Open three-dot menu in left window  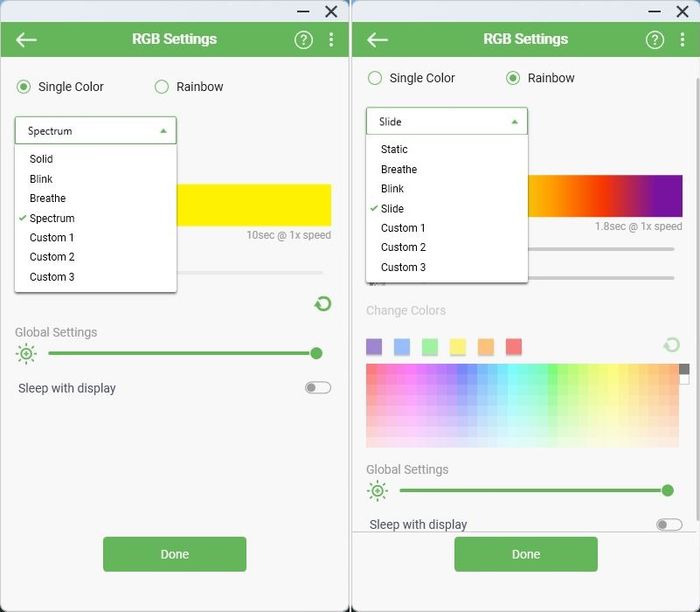[x=332, y=40]
